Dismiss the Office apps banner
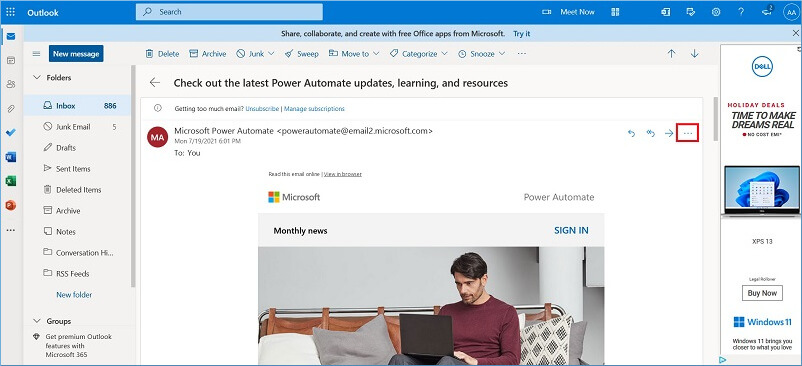The height and width of the screenshot is (366, 802). pyautogui.click(x=796, y=33)
